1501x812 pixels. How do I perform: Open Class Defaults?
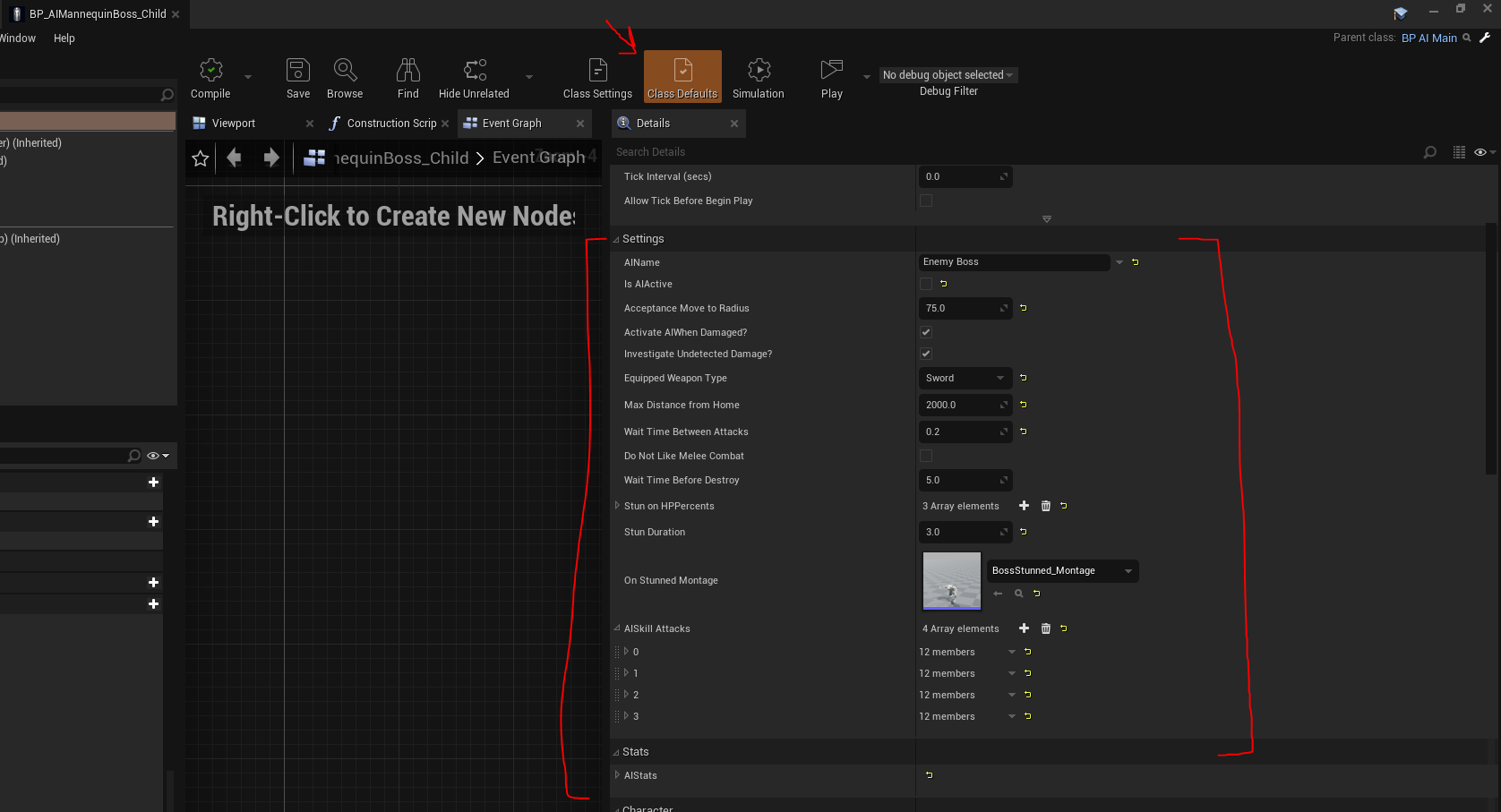point(682,77)
